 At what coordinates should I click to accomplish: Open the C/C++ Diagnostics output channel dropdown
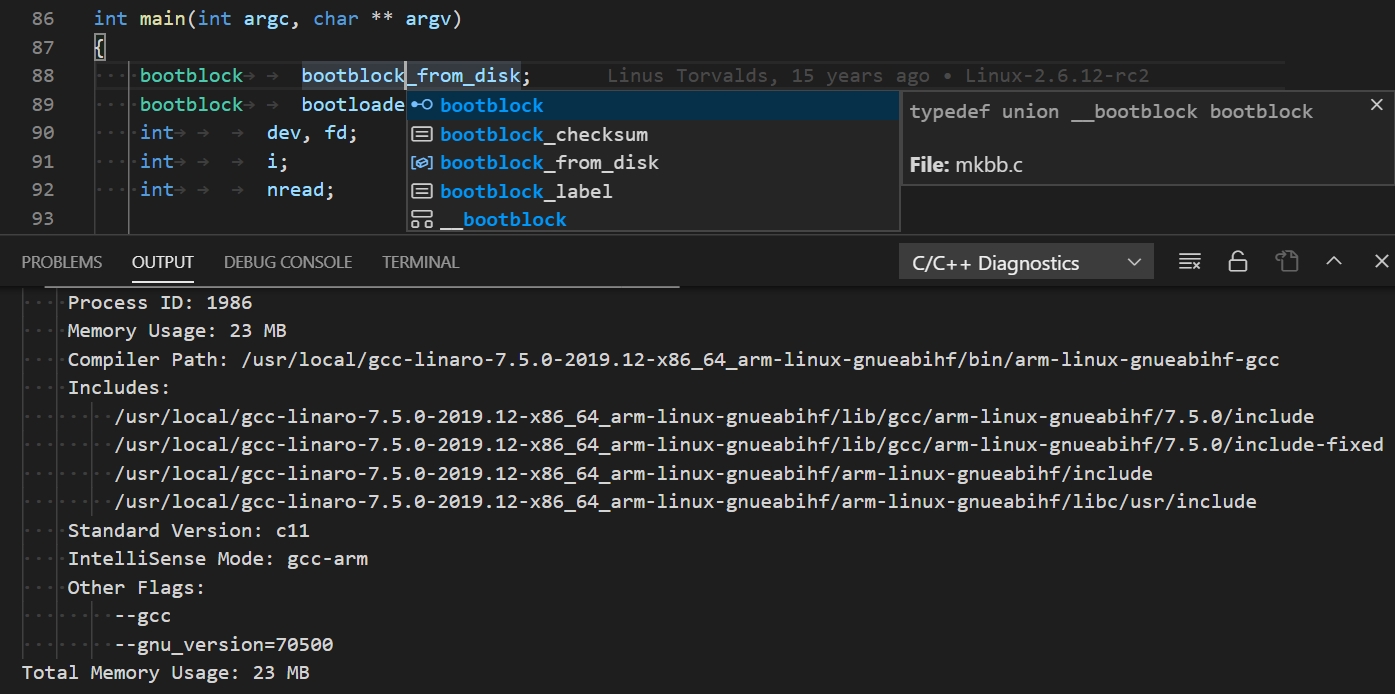pyautogui.click(x=1026, y=263)
